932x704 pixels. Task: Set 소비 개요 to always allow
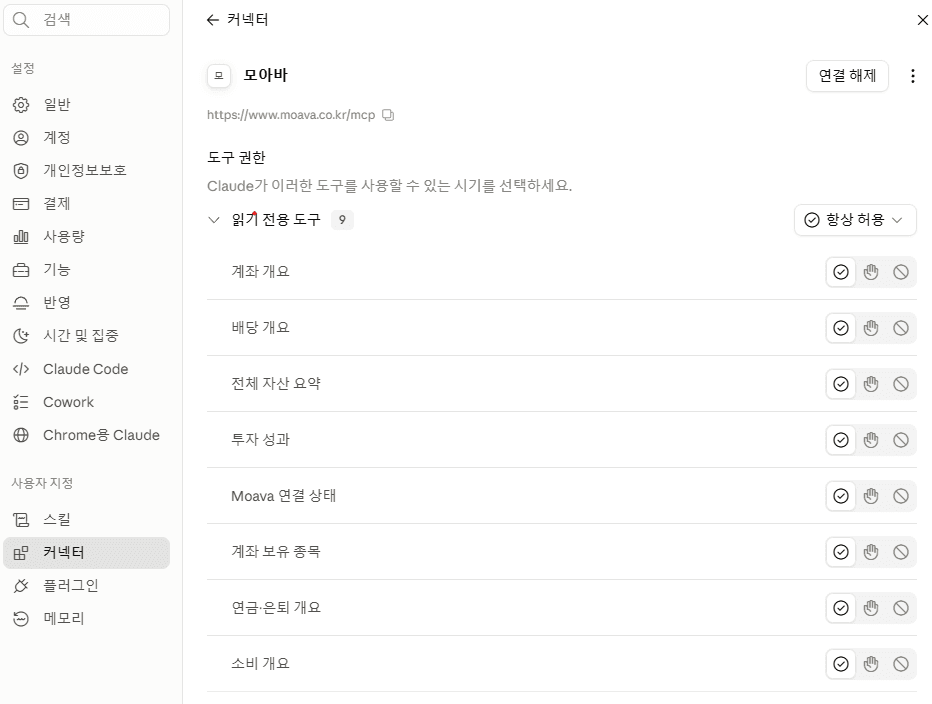[x=840, y=664]
